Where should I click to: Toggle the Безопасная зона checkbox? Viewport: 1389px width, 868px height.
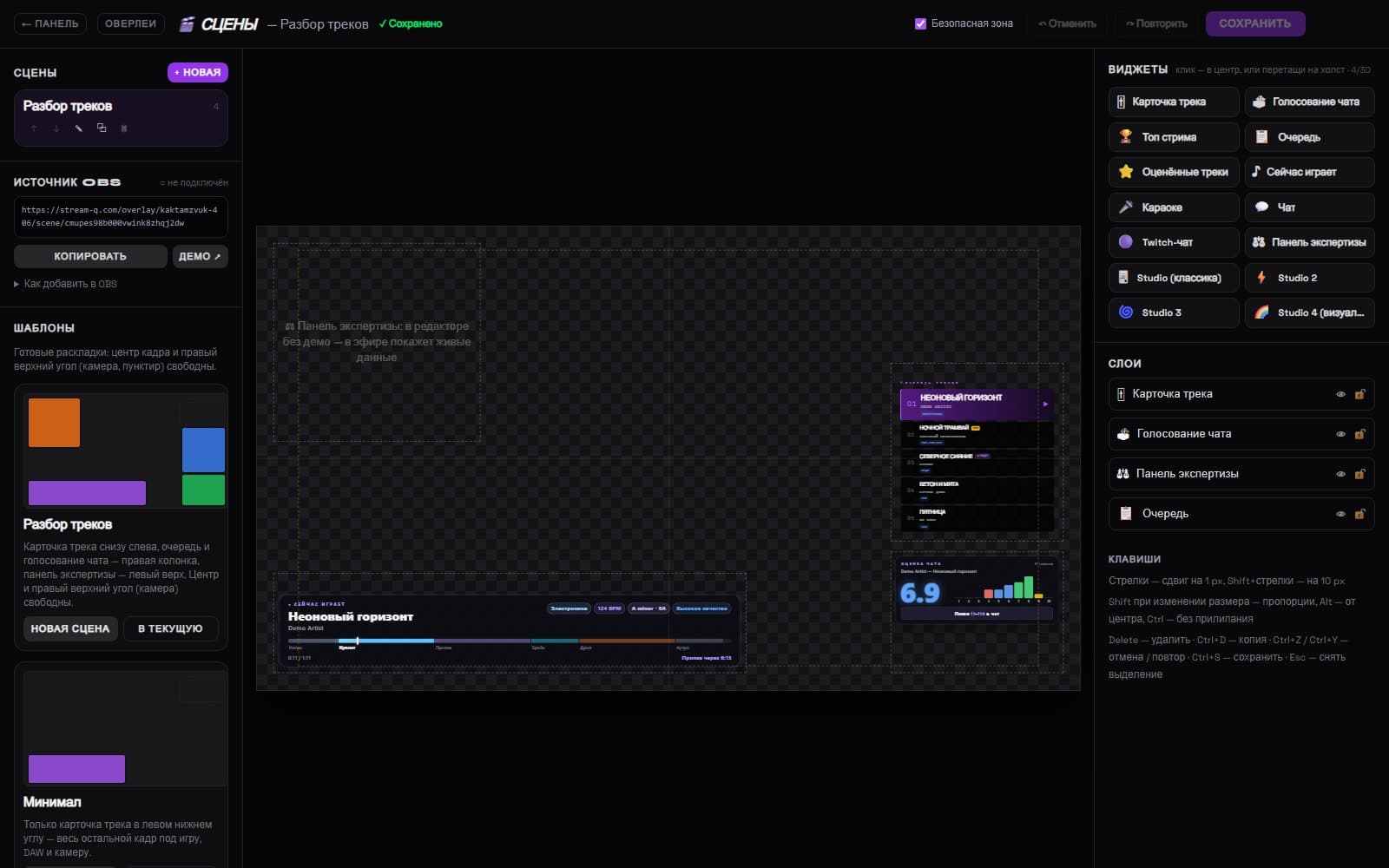(x=920, y=23)
